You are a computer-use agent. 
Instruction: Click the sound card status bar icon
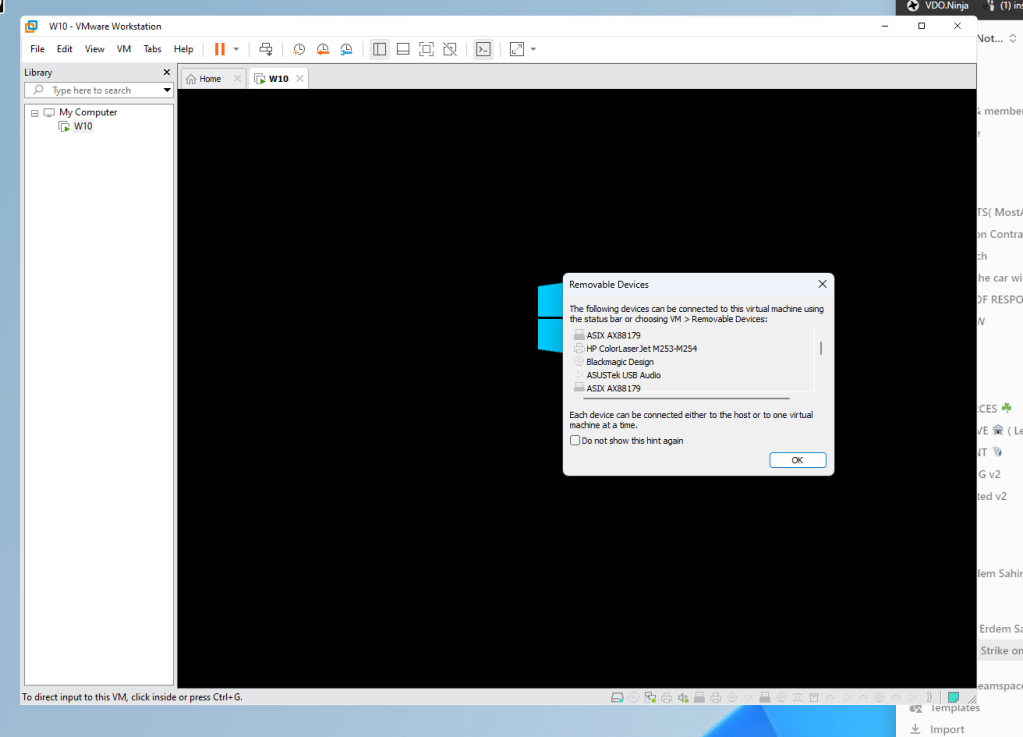682,697
